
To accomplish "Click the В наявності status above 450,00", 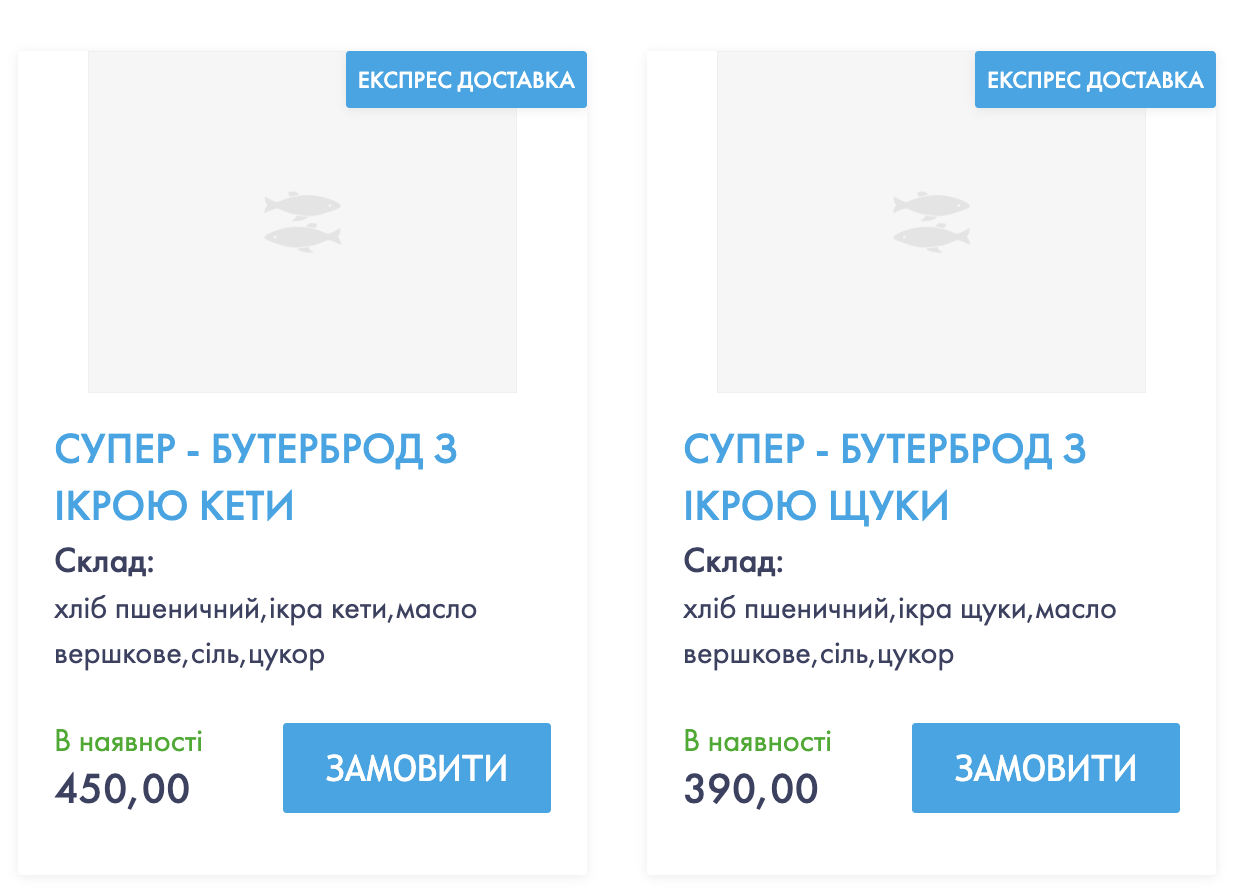I will [129, 742].
